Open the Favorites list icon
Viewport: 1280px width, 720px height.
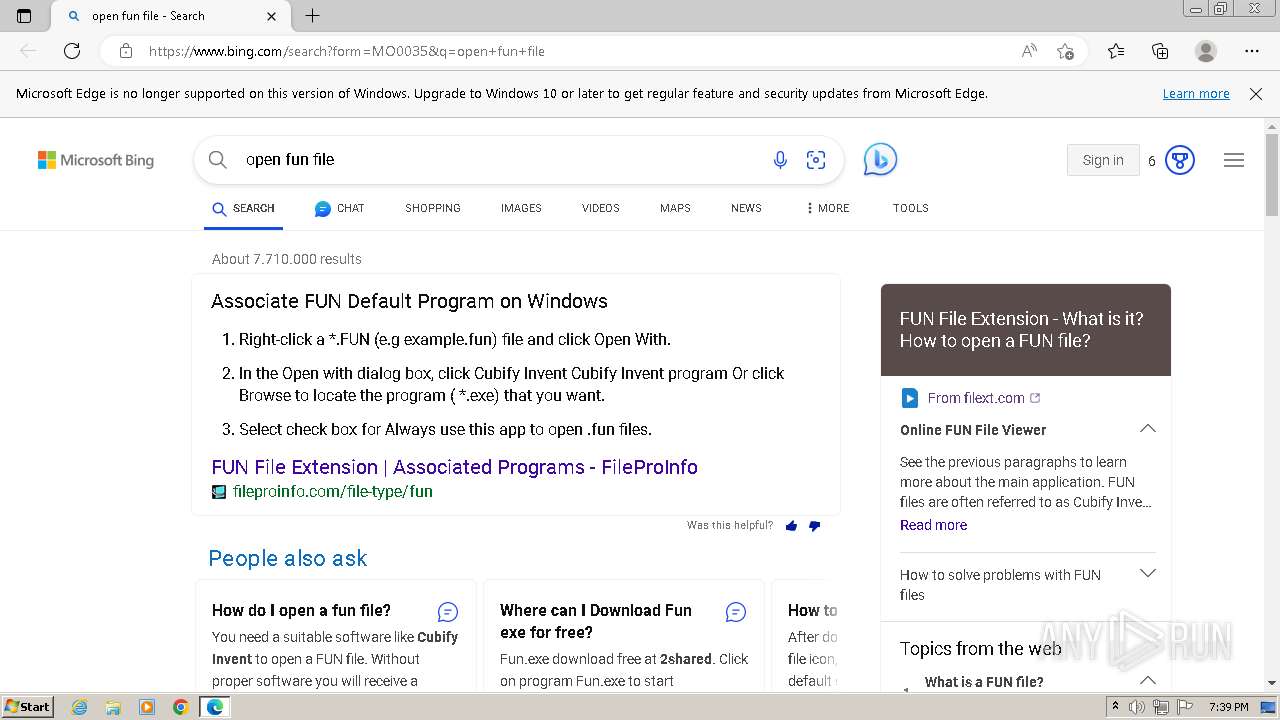click(1116, 51)
